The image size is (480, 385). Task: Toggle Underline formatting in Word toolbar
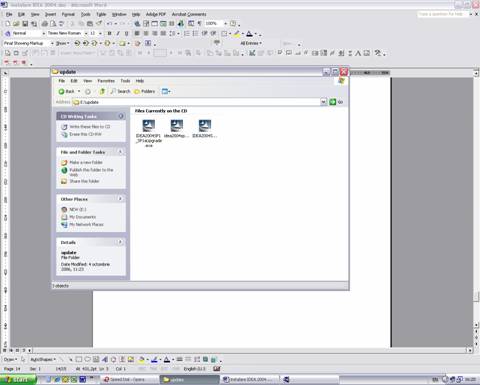click(126, 33)
